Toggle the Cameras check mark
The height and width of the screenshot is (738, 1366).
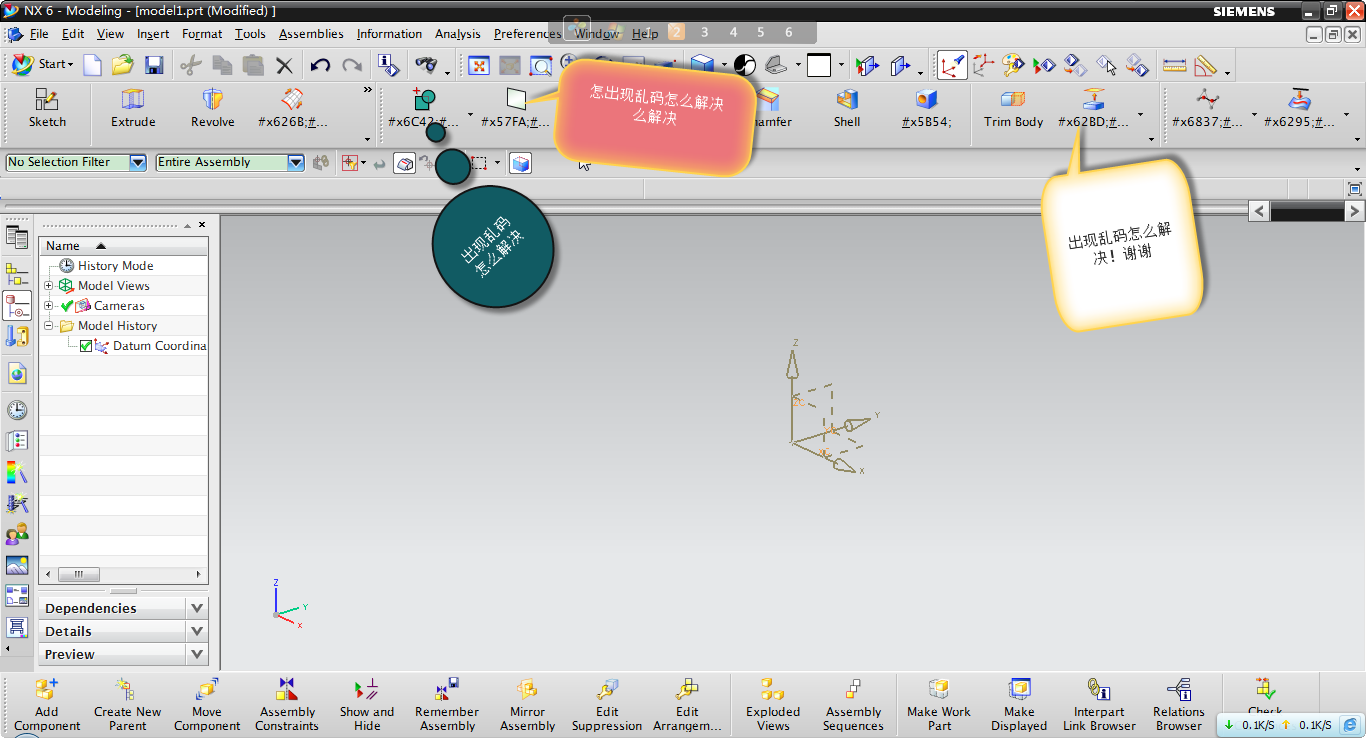67,306
